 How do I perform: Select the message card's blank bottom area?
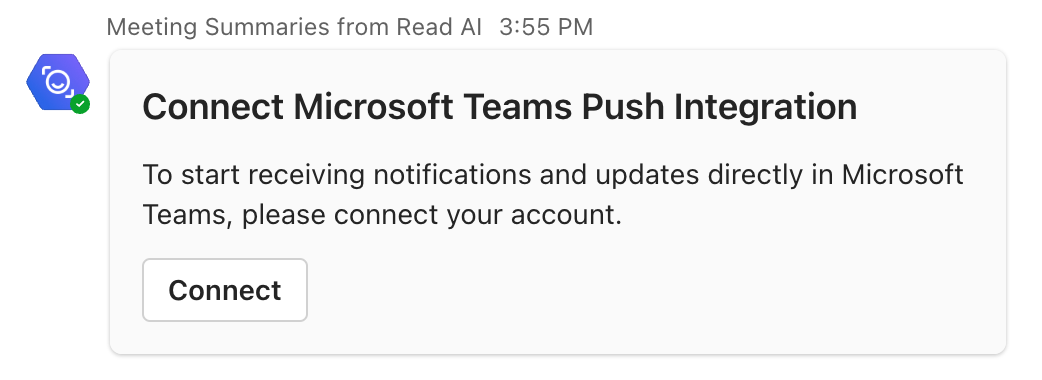pyautogui.click(x=558, y=337)
